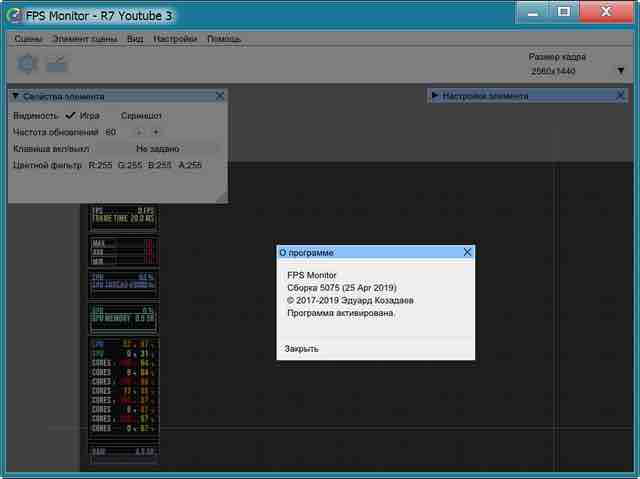This screenshot has width=640, height=479.
Task: Click the G:255 color filter value
Action: (130, 165)
